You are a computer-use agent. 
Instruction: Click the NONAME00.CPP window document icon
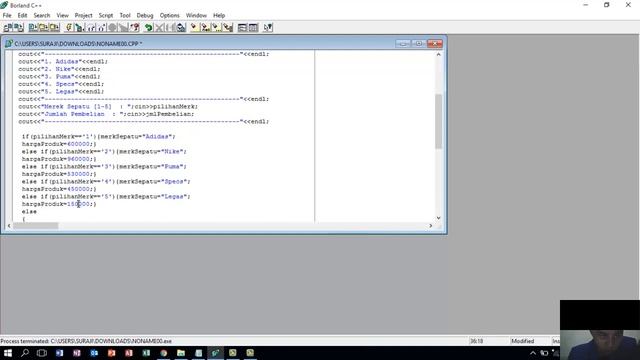point(9,43)
